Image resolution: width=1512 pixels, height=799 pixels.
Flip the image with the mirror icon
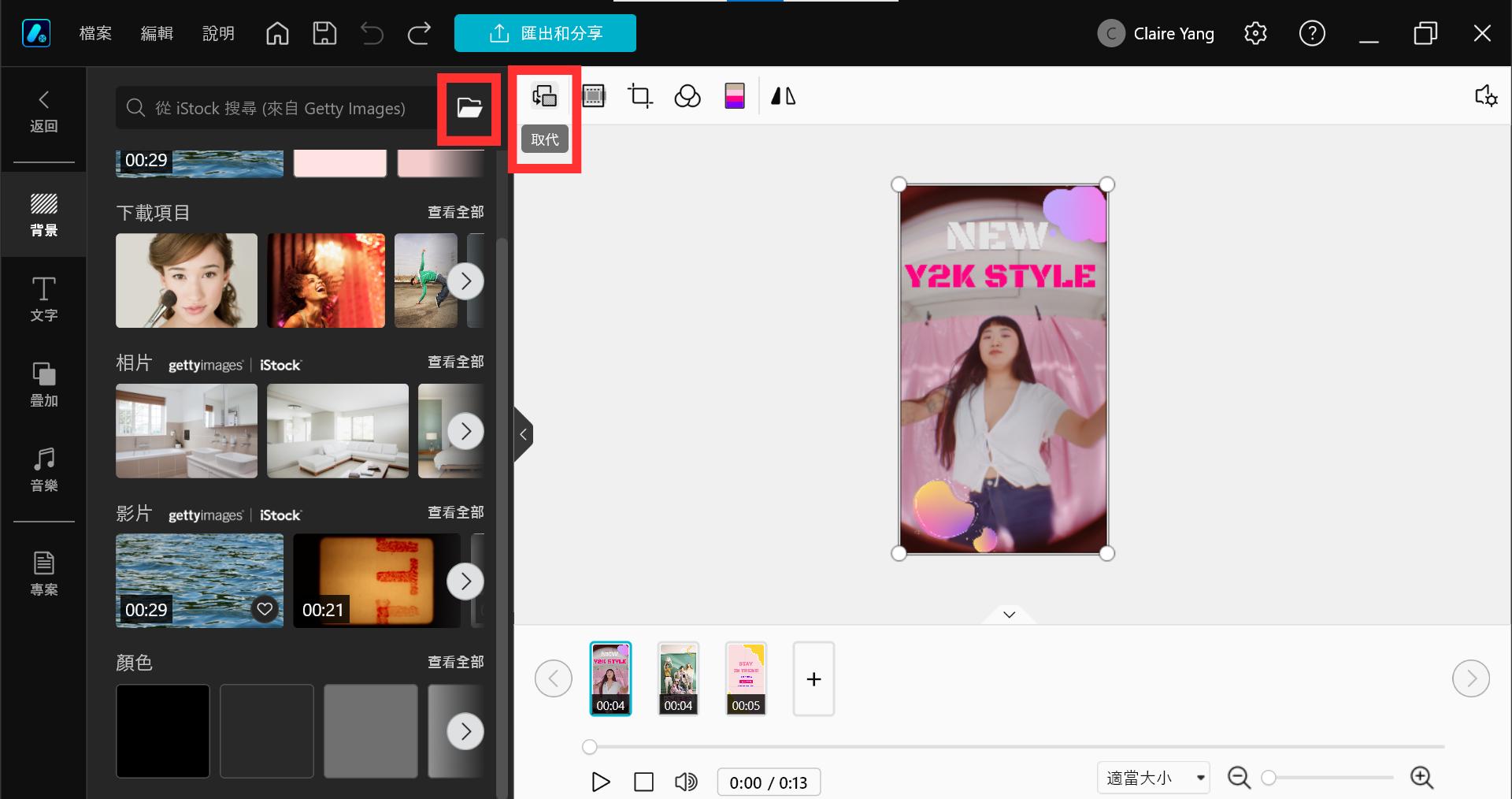(x=783, y=96)
